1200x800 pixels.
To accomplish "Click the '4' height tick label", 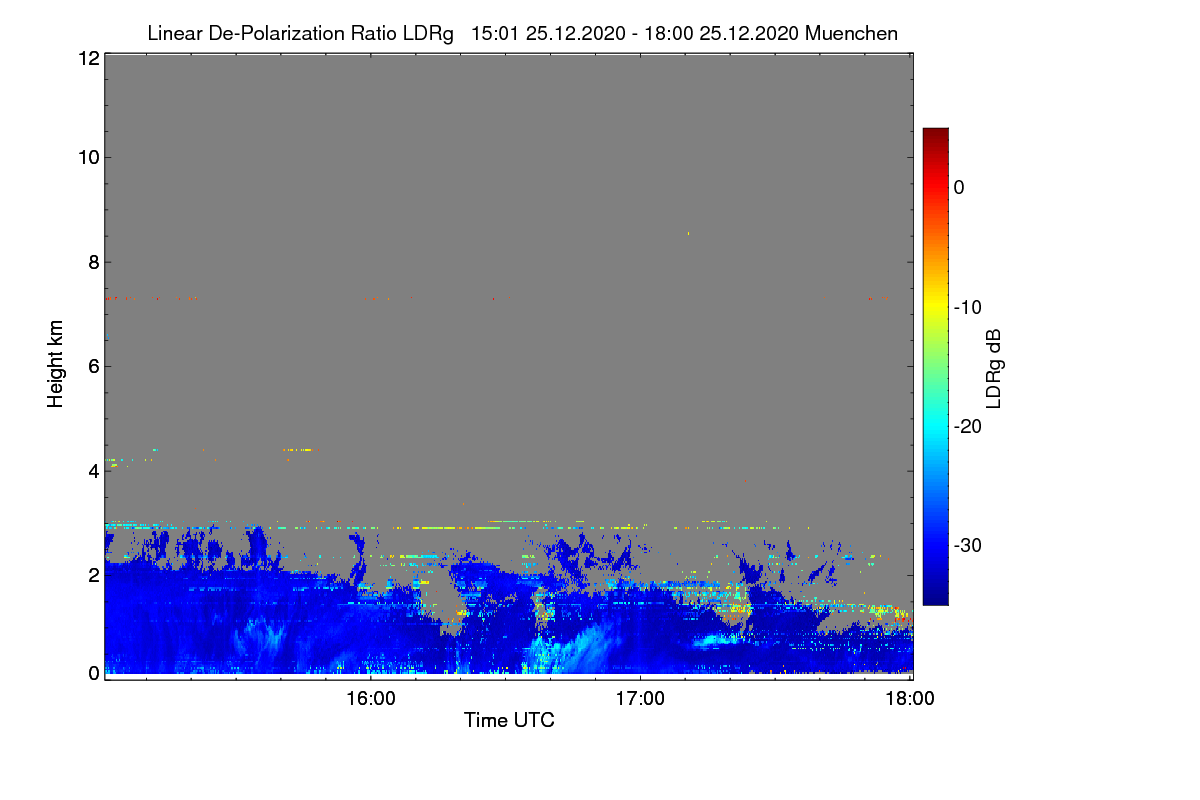I will (x=92, y=470).
